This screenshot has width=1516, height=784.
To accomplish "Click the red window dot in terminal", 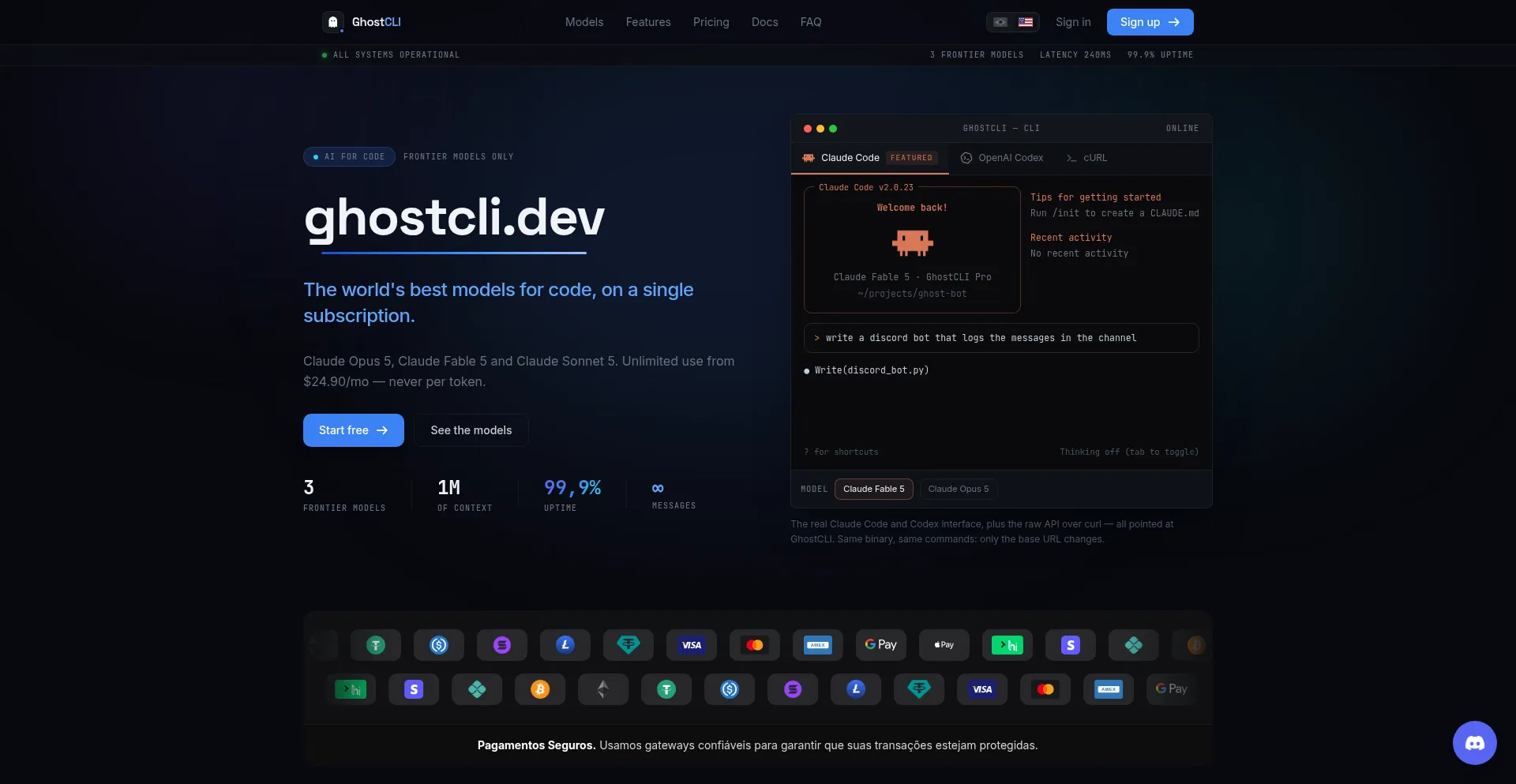I will point(808,129).
